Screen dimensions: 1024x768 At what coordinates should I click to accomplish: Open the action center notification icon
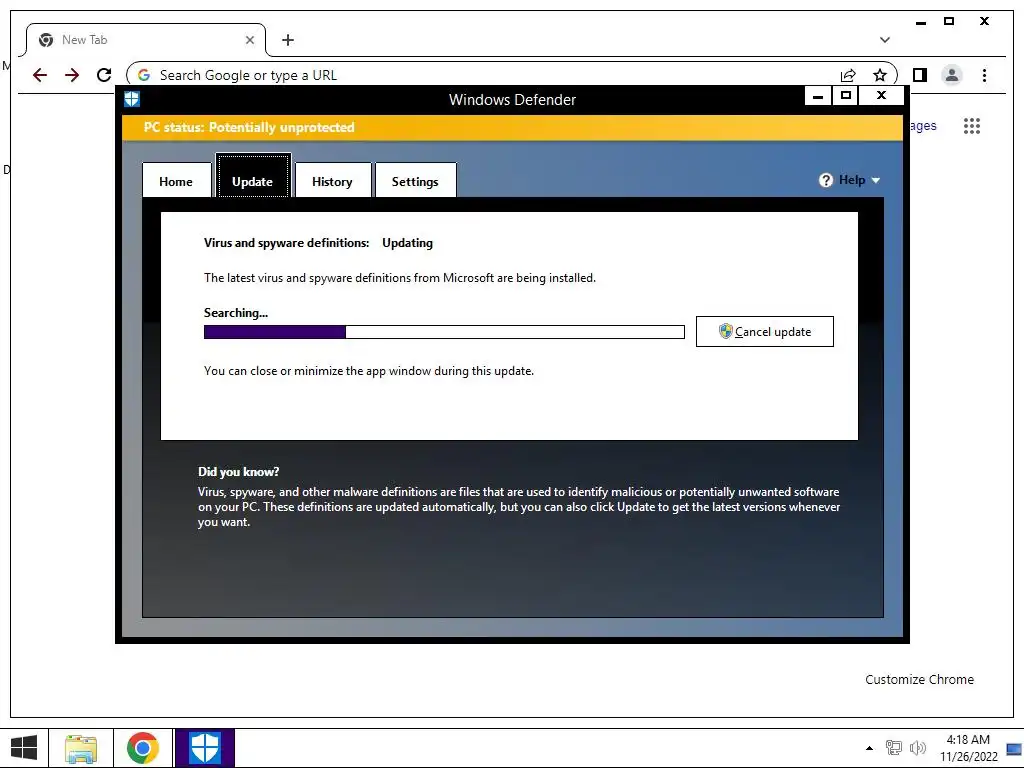coord(1014,748)
